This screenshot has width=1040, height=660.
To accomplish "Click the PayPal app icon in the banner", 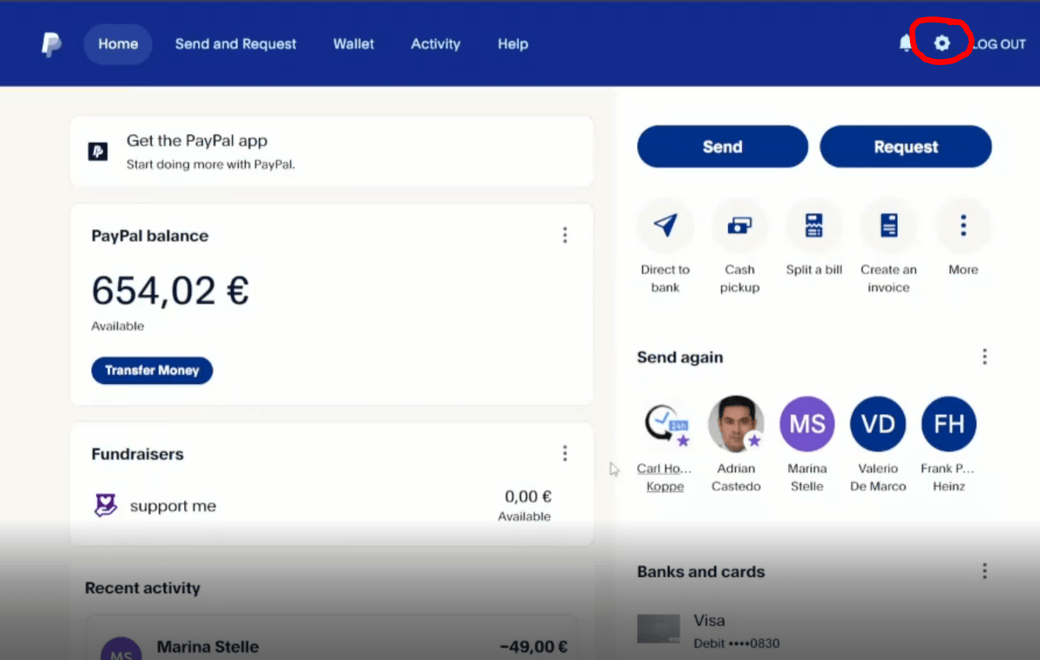I will click(98, 151).
